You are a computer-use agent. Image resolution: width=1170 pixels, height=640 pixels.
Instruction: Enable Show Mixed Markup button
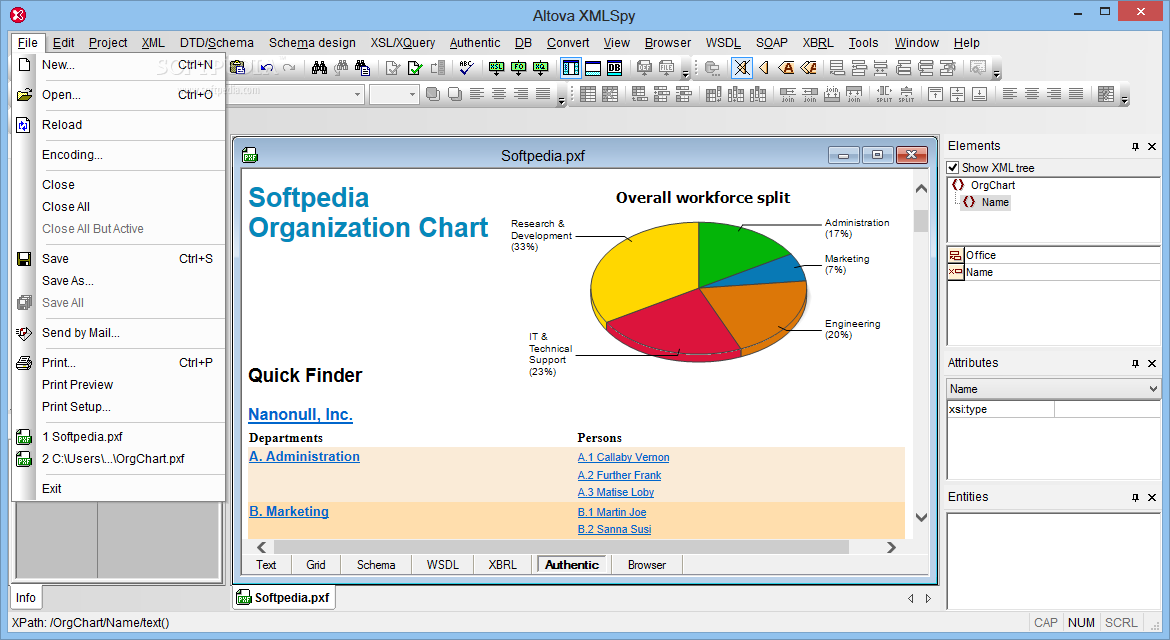click(x=808, y=68)
